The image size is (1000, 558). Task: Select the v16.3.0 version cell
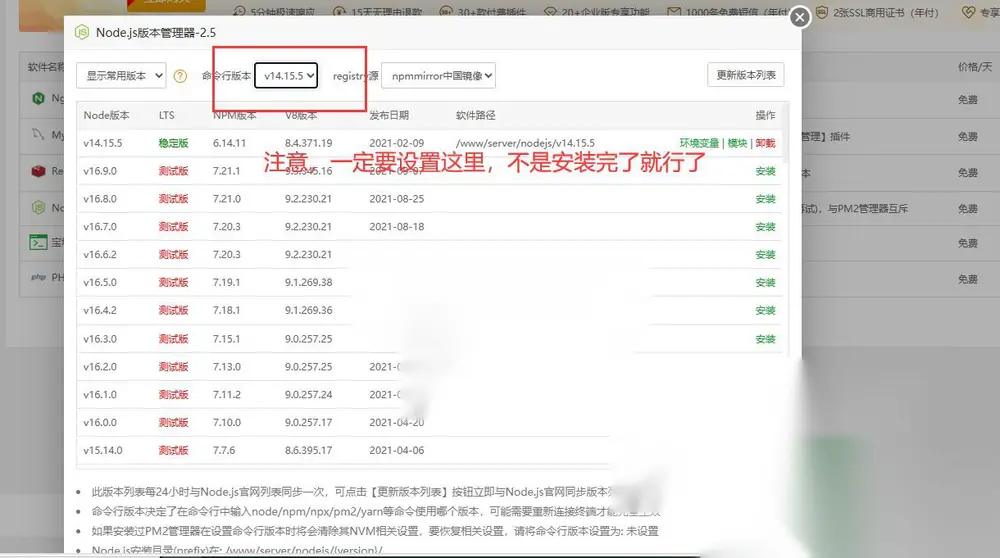point(99,339)
